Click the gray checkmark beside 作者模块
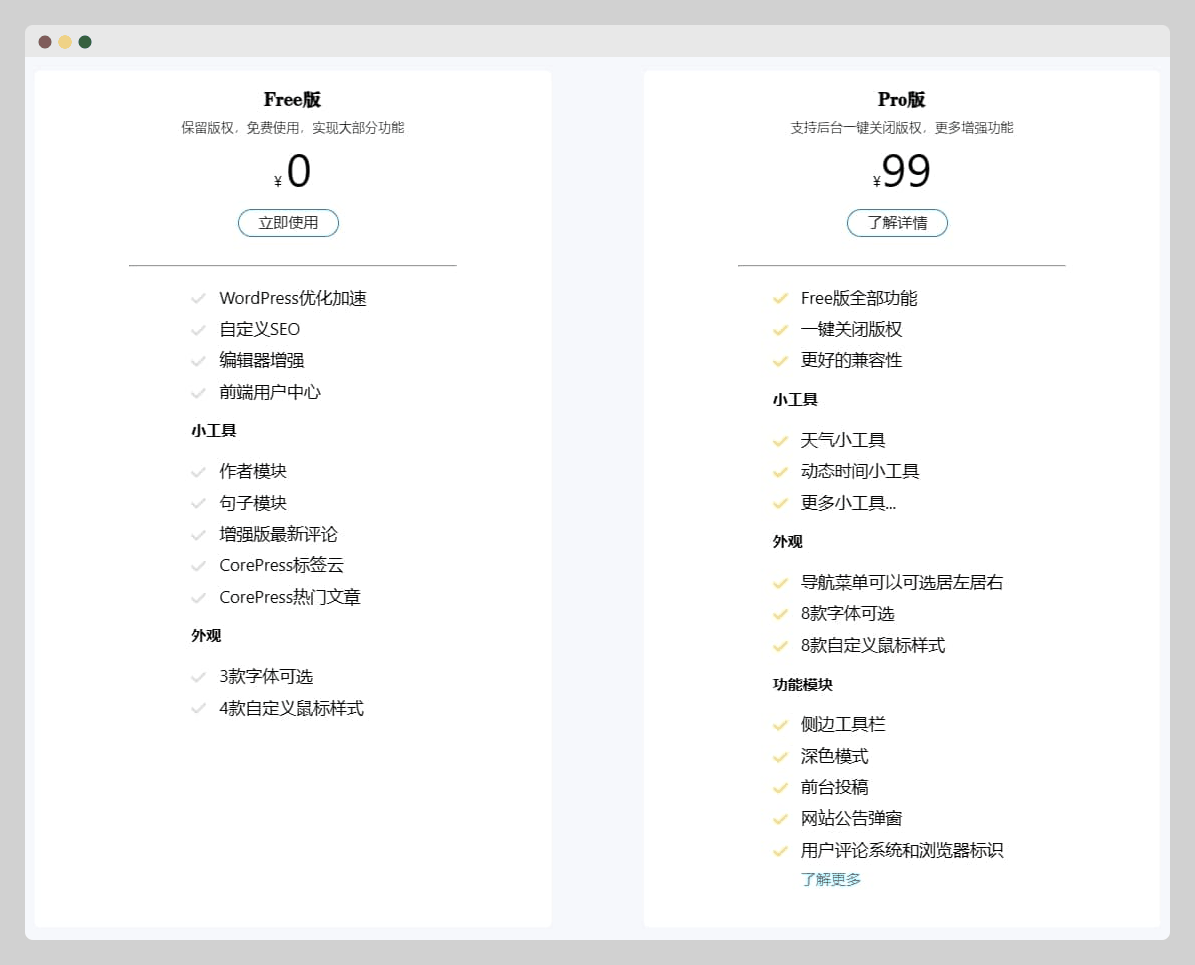Screen dimensions: 1195x965 point(198,472)
